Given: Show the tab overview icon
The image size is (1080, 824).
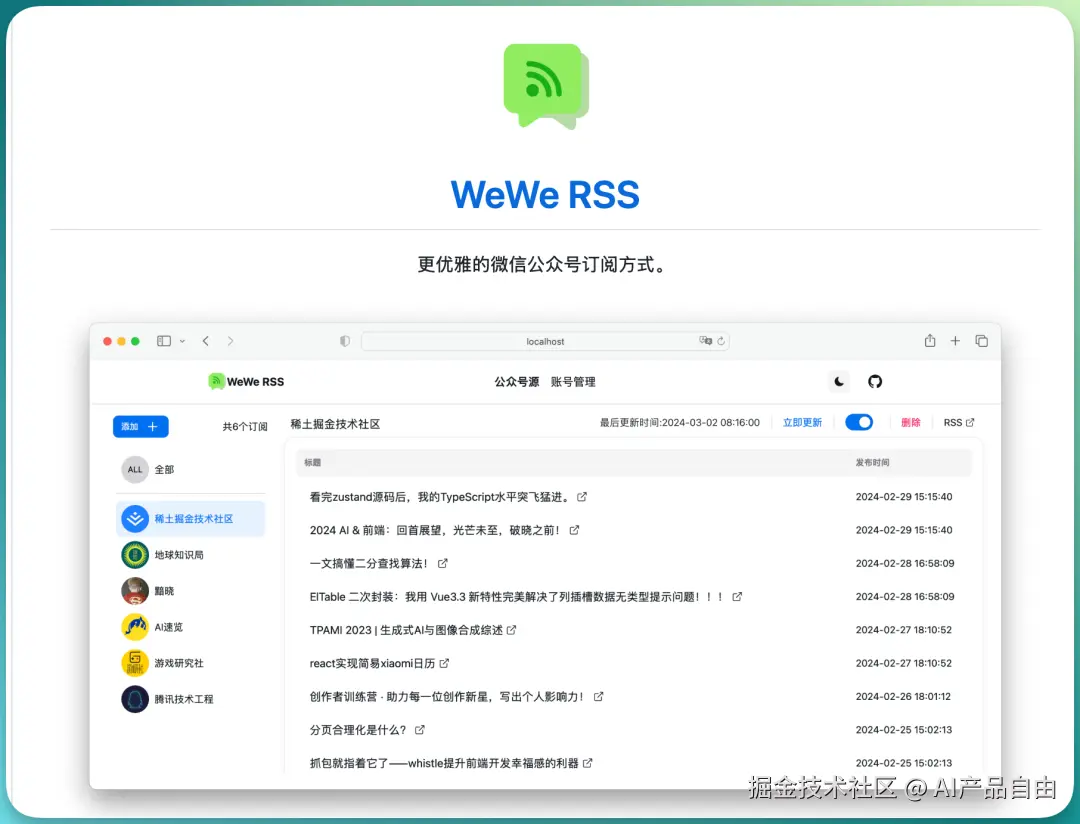Looking at the screenshot, I should (982, 341).
